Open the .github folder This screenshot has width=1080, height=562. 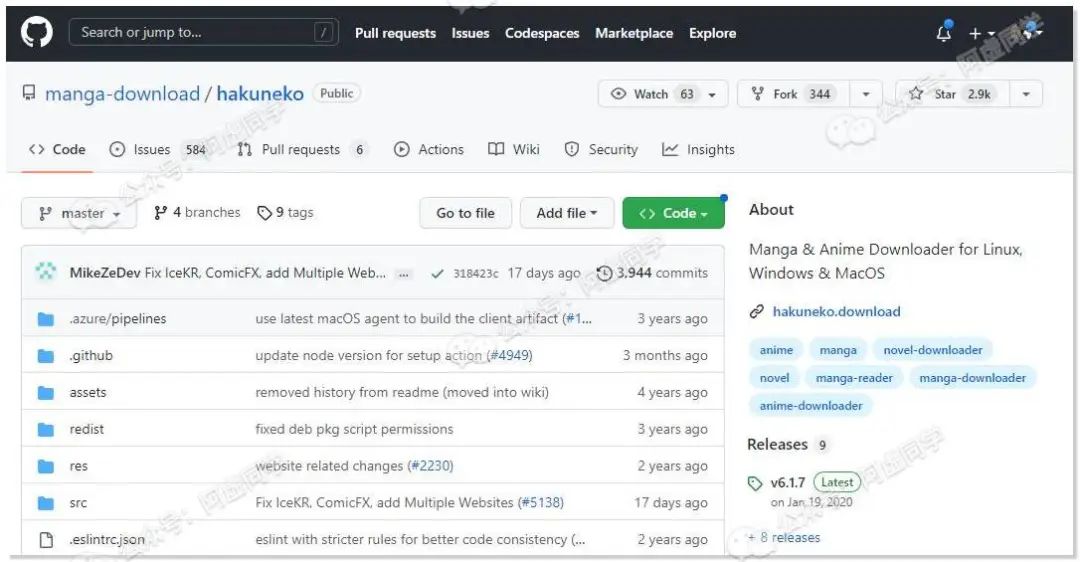pos(91,355)
